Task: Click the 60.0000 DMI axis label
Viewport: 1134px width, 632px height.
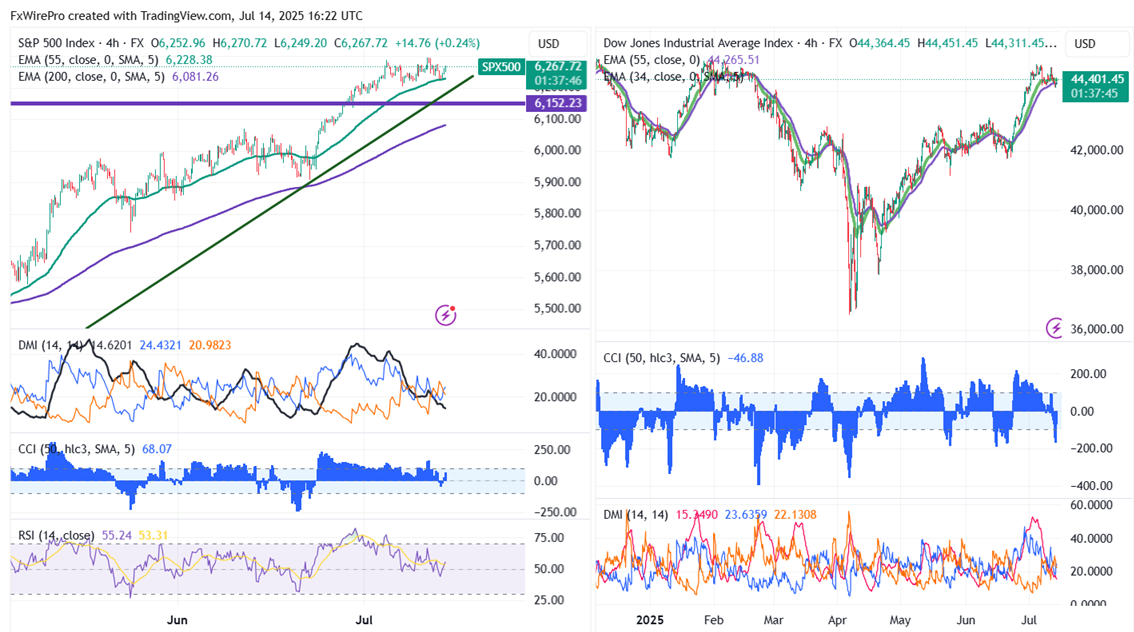Action: coord(1091,505)
